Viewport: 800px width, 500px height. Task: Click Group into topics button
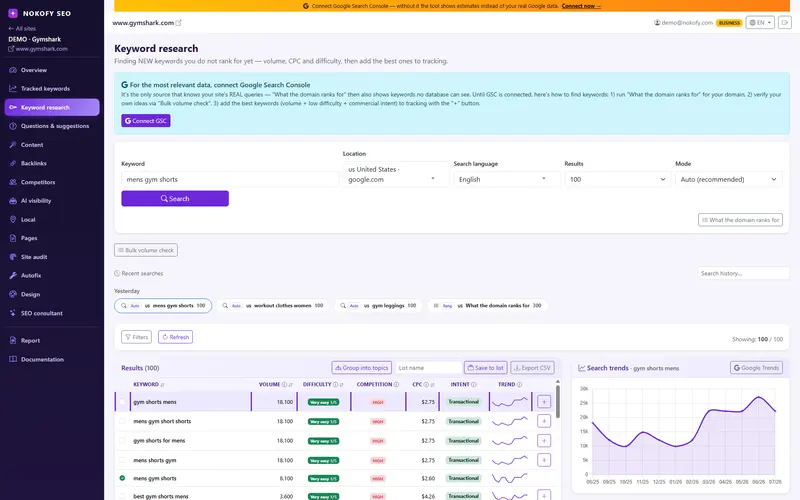pos(362,368)
